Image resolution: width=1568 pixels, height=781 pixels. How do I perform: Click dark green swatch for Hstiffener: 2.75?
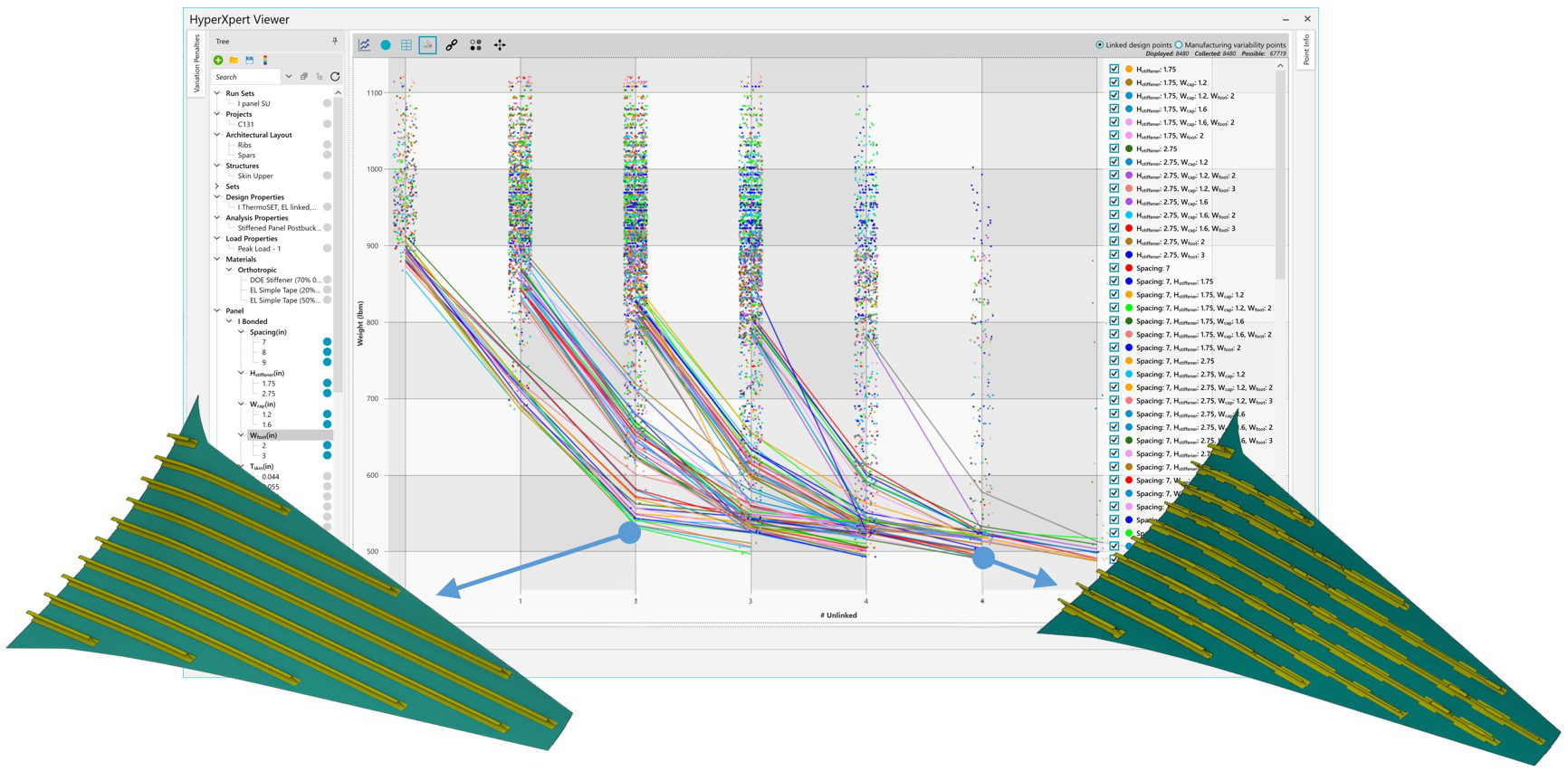coord(1129,148)
